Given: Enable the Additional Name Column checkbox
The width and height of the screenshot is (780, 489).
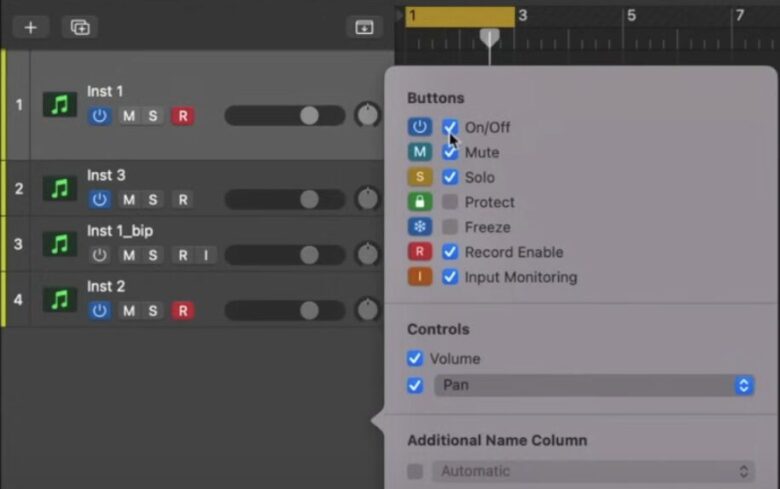Looking at the screenshot, I should click(415, 471).
